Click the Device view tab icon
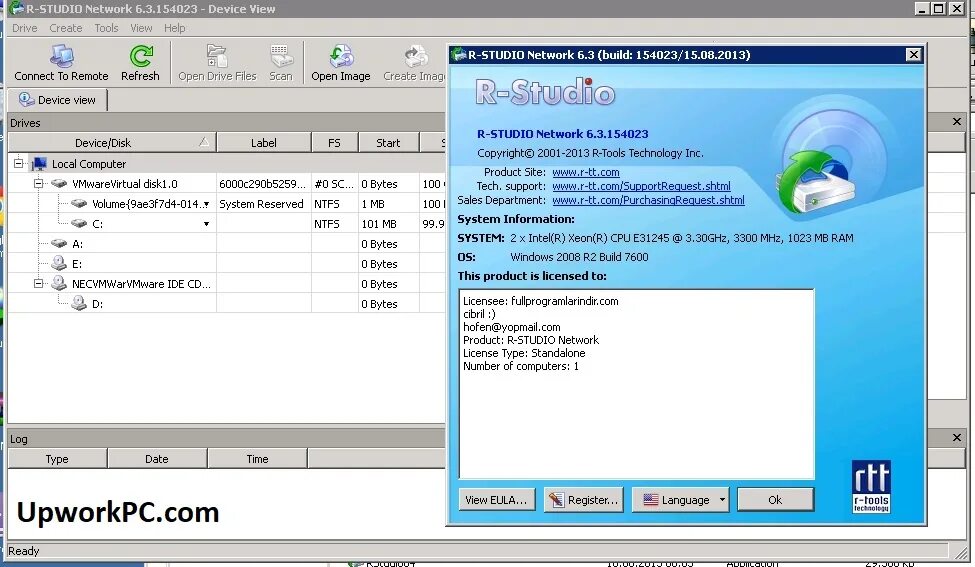Viewport: 975px width, 567px height. [26, 99]
